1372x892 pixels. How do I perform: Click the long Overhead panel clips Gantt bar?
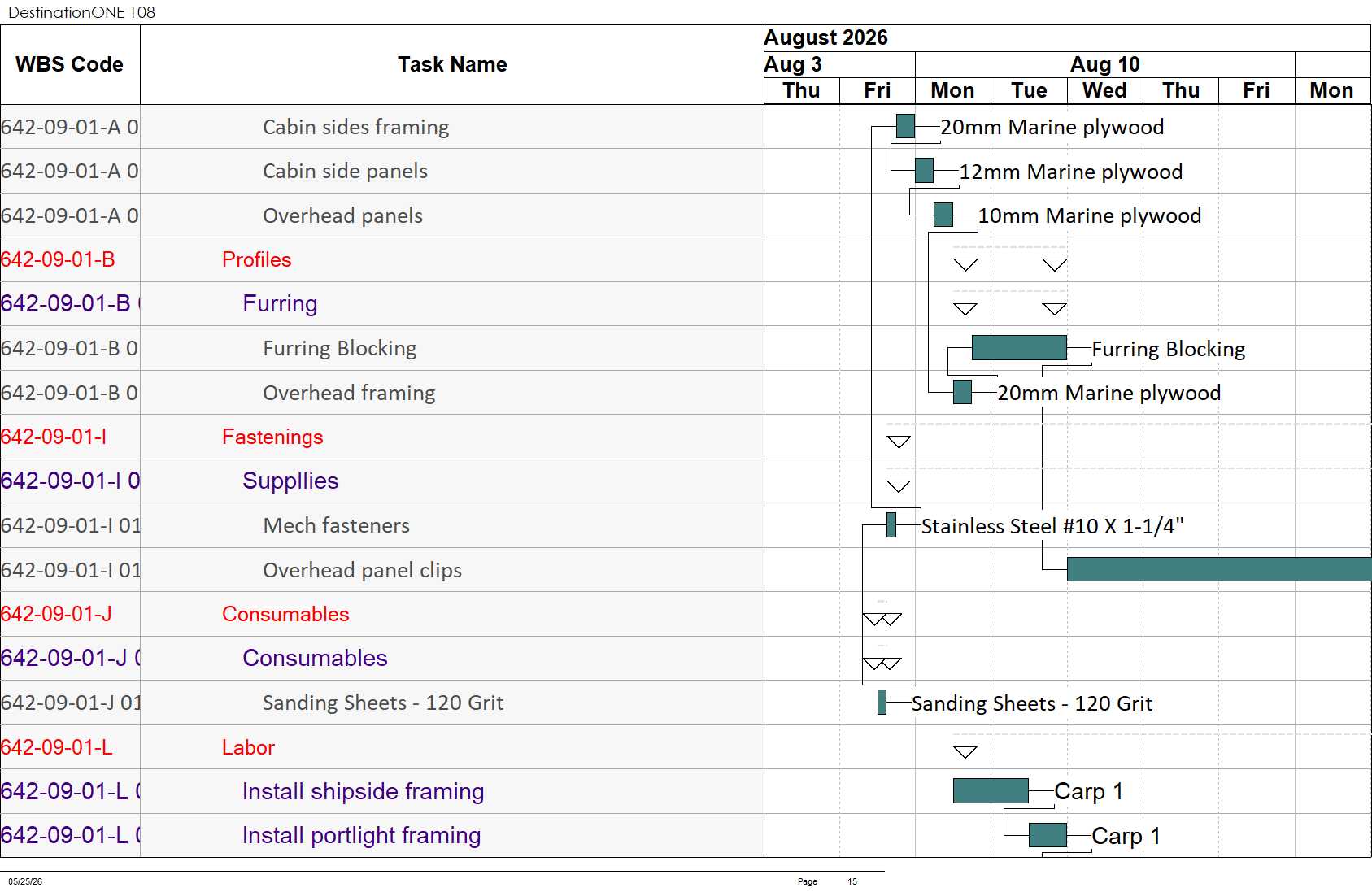point(1219,569)
